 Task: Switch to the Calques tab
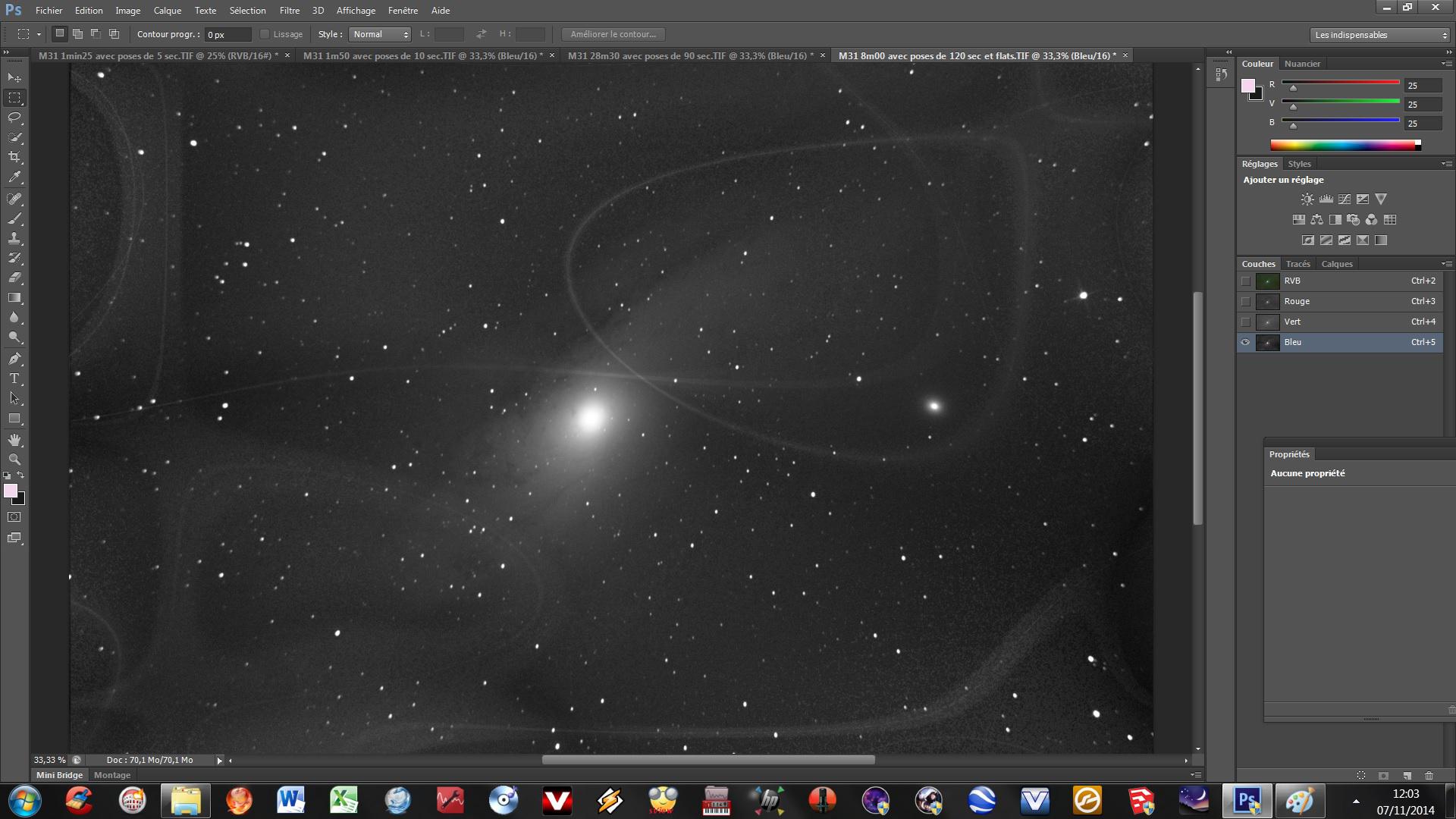1336,264
